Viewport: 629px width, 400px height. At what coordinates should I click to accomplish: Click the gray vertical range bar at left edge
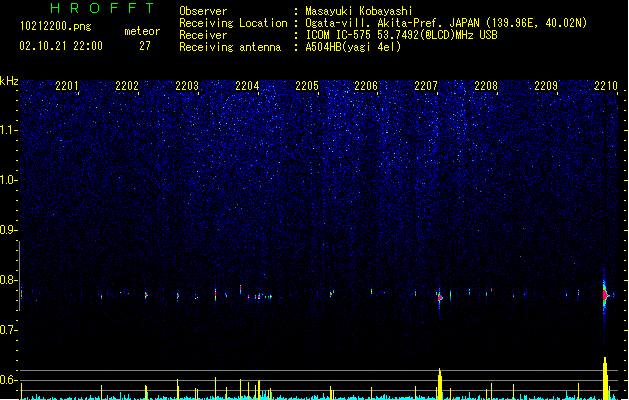click(x=20, y=275)
